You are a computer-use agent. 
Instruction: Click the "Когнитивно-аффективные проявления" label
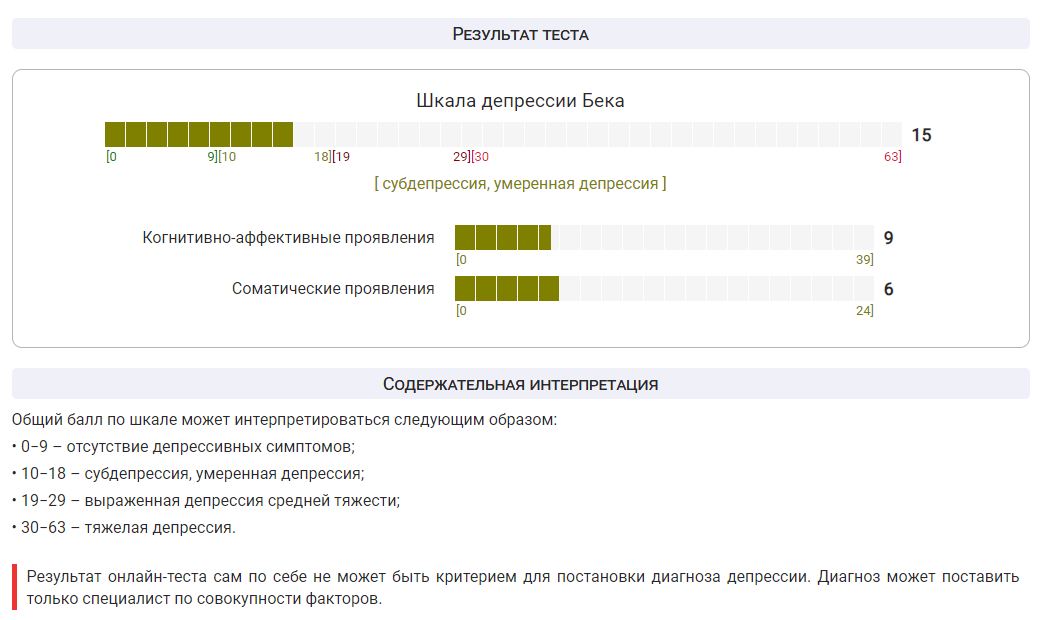coord(288,238)
